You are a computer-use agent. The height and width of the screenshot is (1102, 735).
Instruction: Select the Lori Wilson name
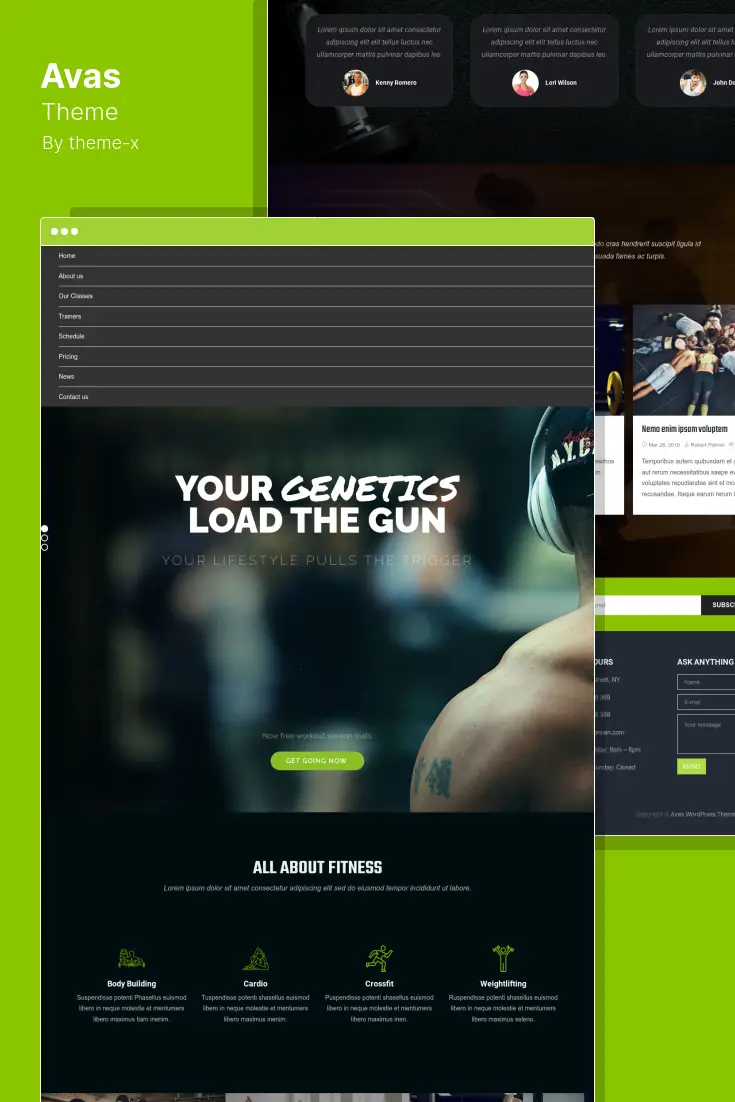coord(561,83)
